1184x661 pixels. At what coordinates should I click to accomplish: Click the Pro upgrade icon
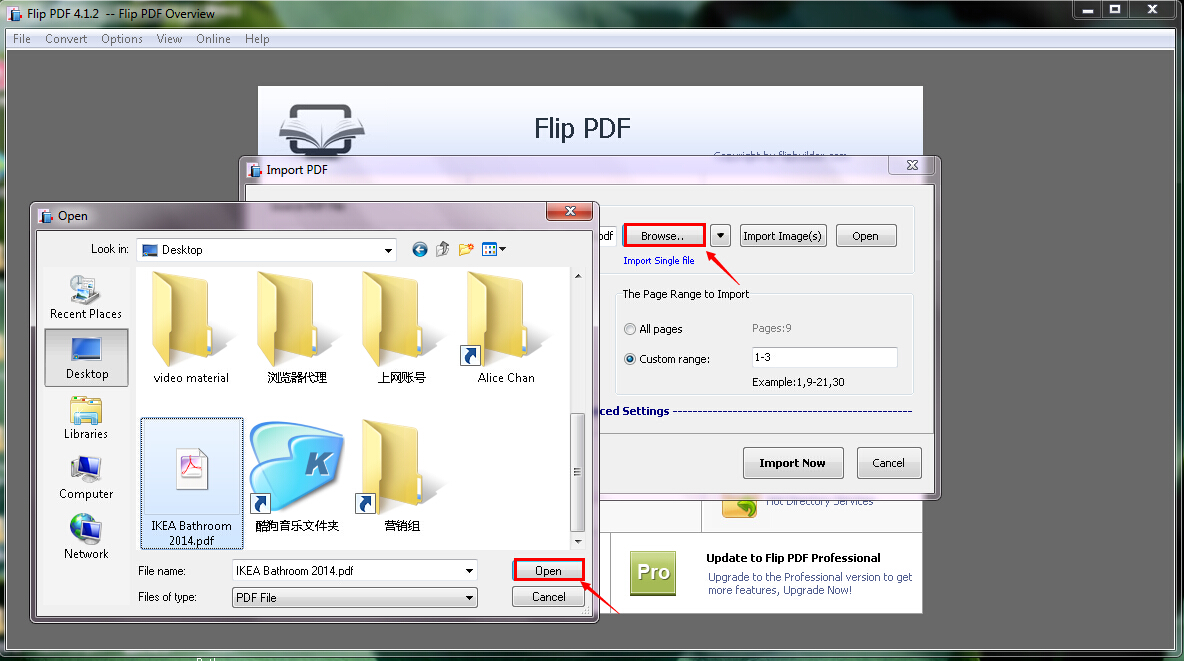pyautogui.click(x=653, y=573)
